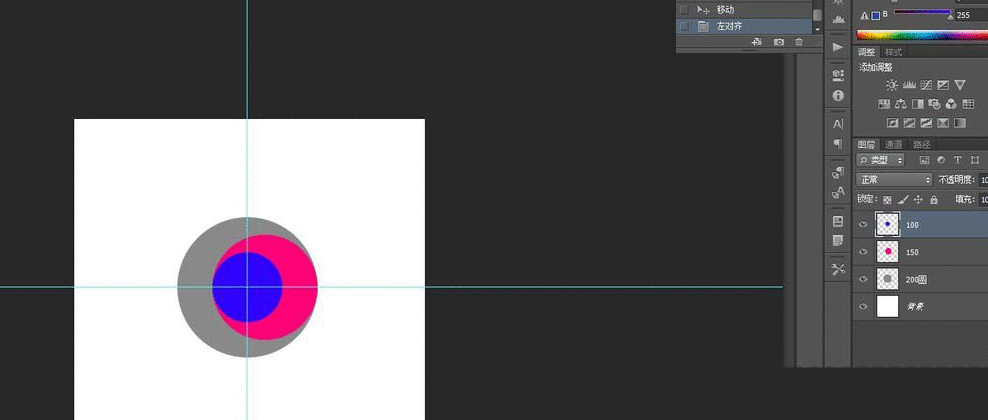Hide the layer named 150
988x420 pixels.
coord(863,252)
